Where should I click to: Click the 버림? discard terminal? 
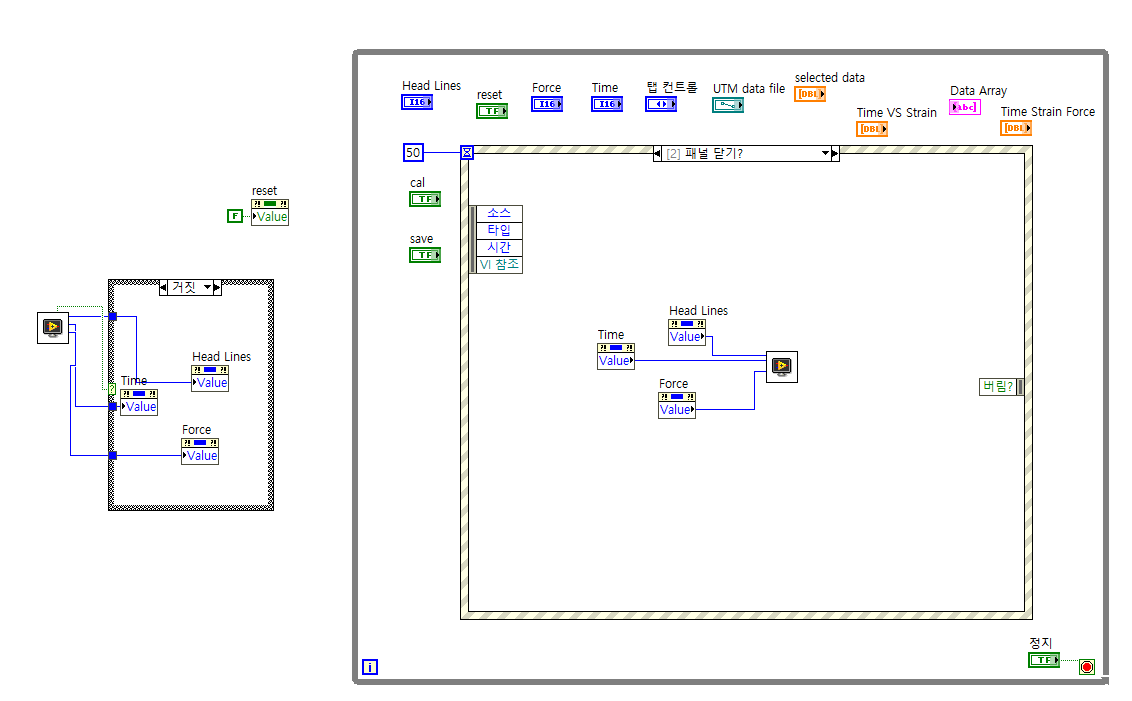coord(999,387)
